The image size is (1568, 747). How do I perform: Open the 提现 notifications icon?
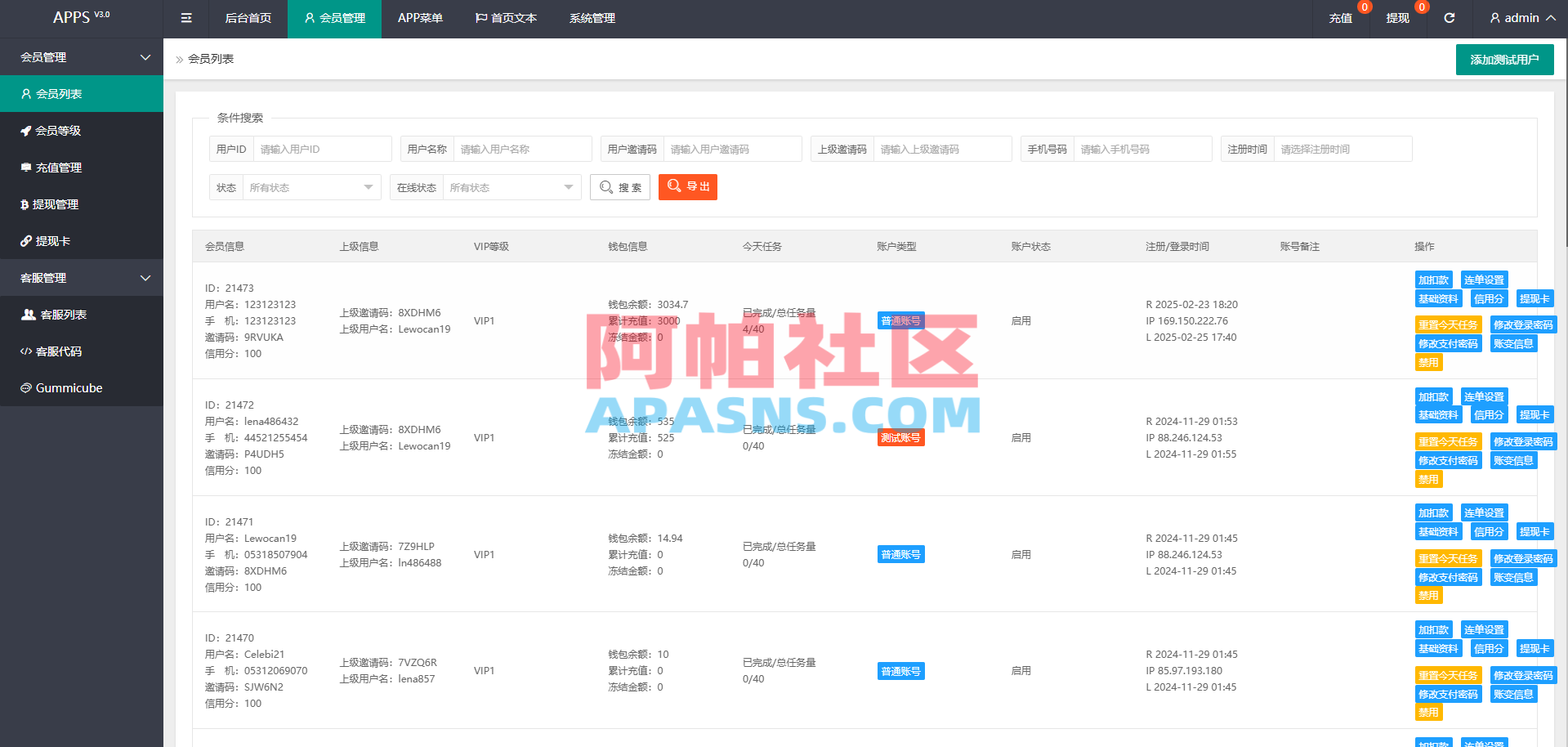pos(1398,18)
